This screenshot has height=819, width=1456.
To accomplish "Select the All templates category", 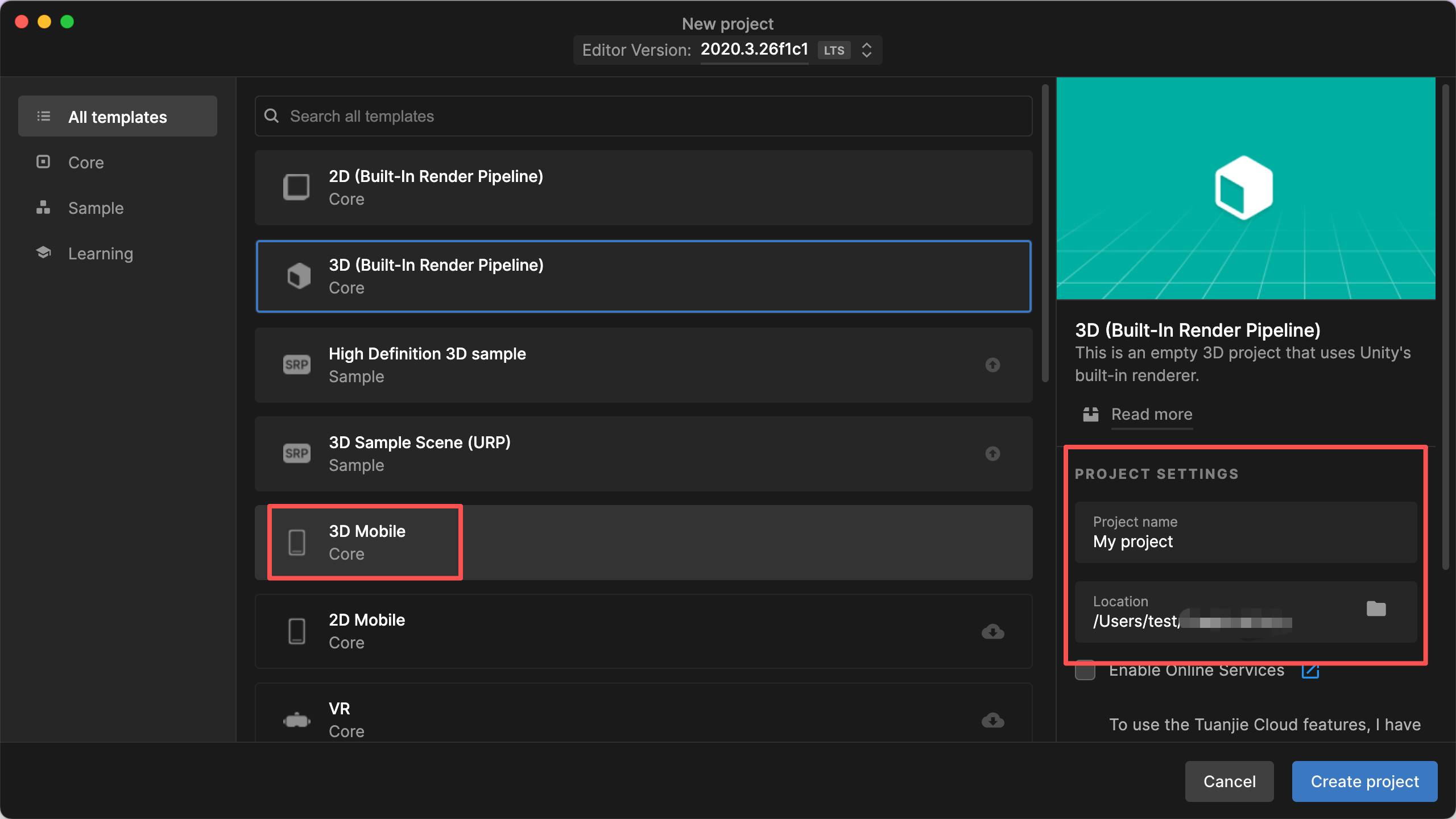I will 118,116.
